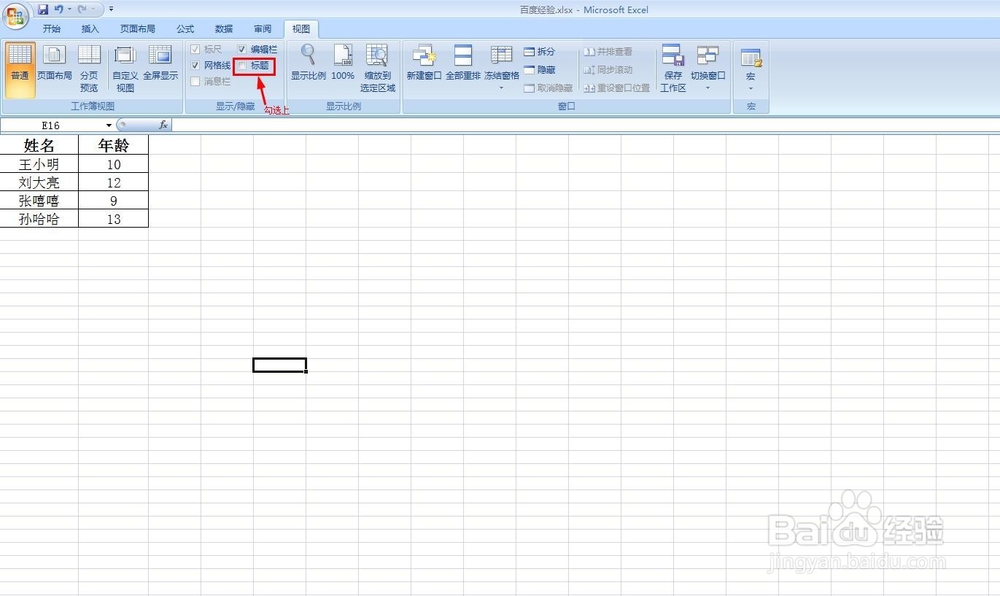Screen dimensions: 1000x596
Task: Select the age cell 13
Action: click(x=114, y=219)
